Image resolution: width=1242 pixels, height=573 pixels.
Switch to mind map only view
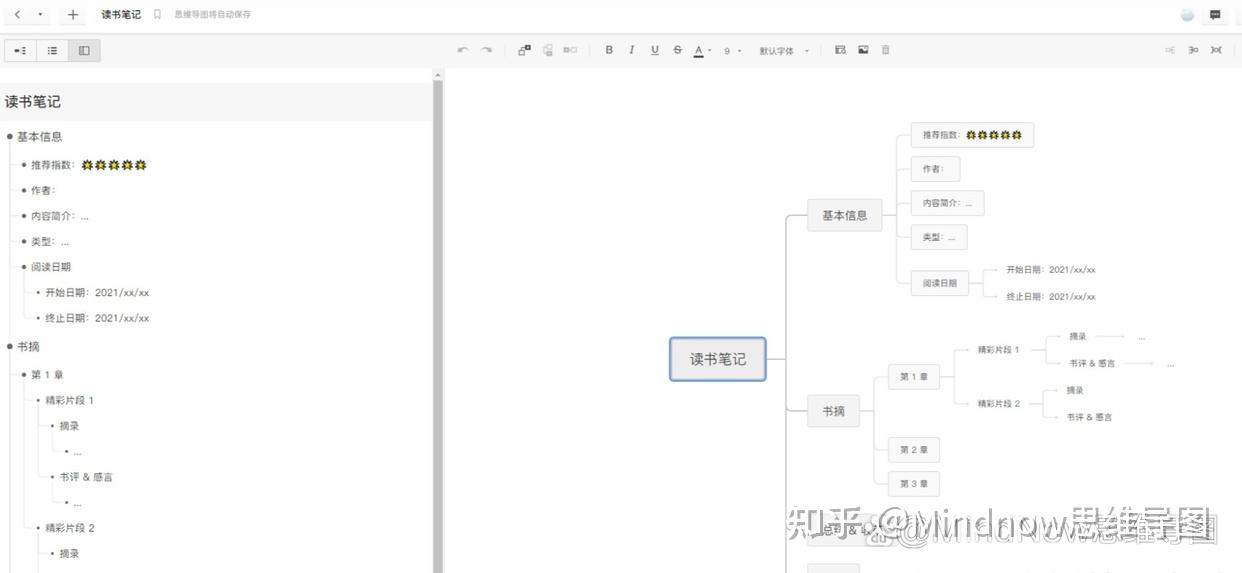point(21,50)
